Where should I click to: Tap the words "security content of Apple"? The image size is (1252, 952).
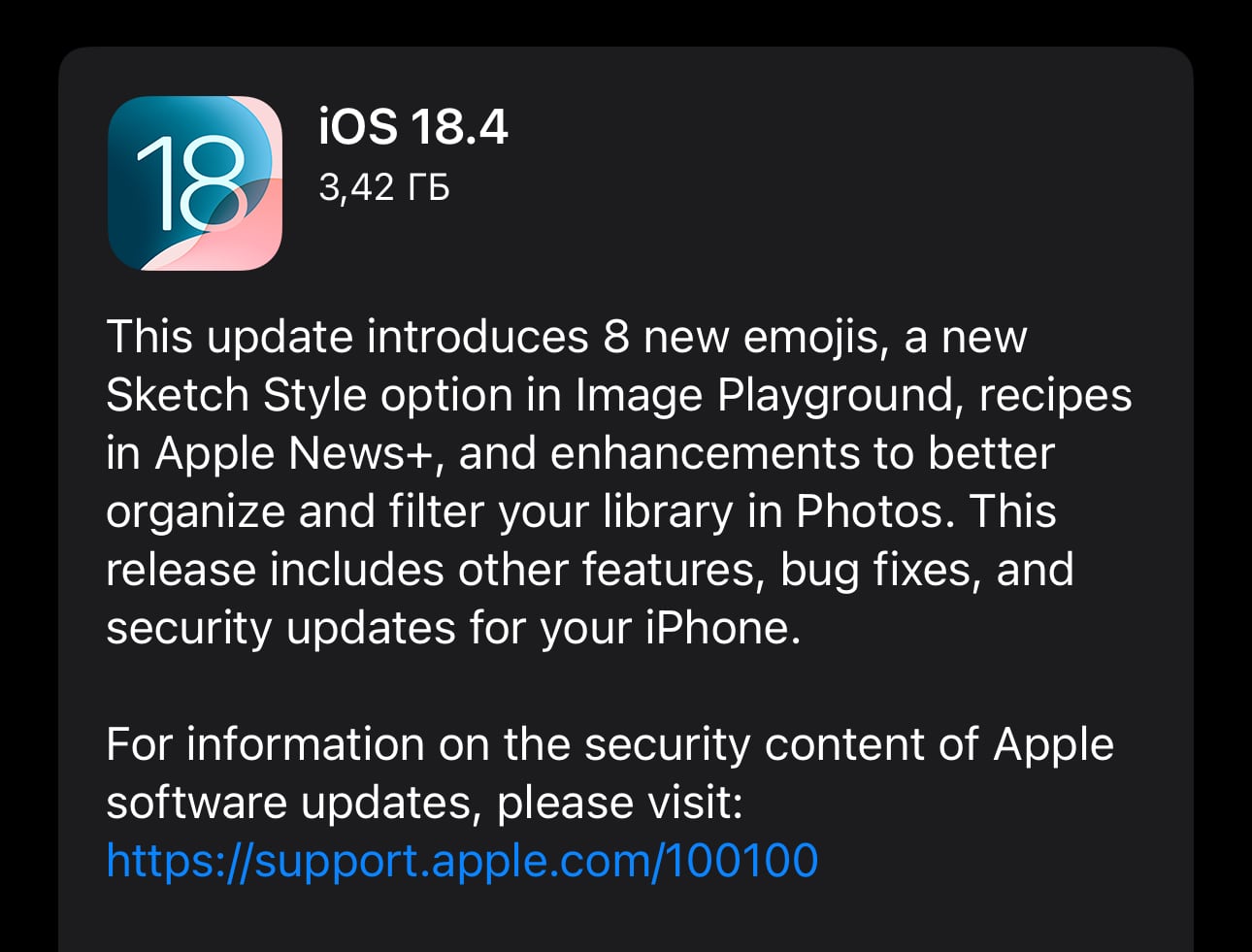pyautogui.click(x=849, y=745)
